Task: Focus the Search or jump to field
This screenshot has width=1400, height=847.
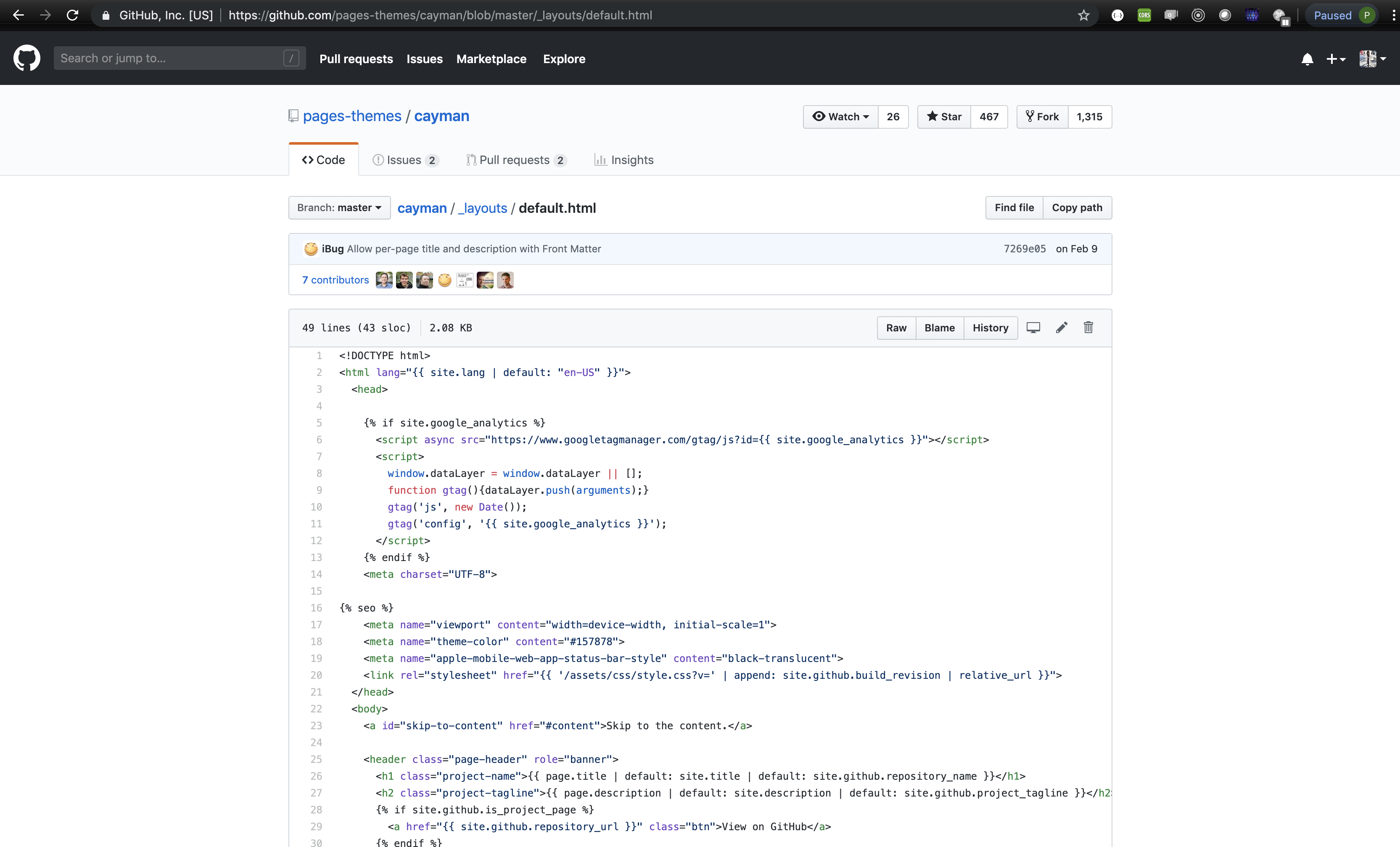Action: [180, 58]
